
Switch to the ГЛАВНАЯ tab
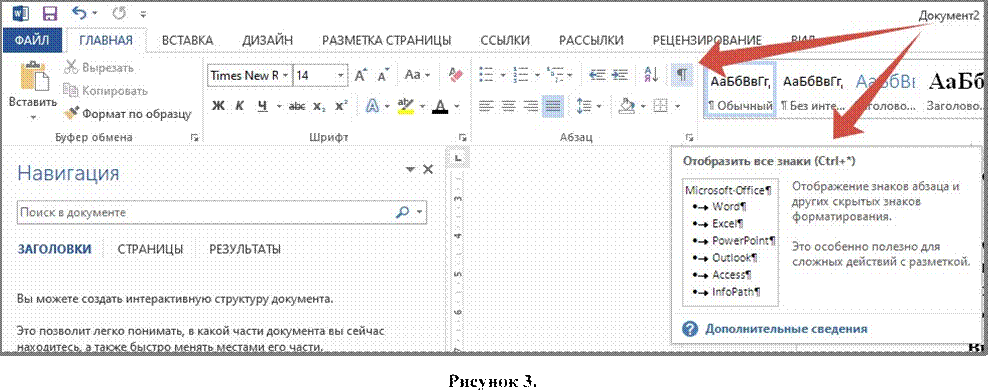(x=106, y=41)
